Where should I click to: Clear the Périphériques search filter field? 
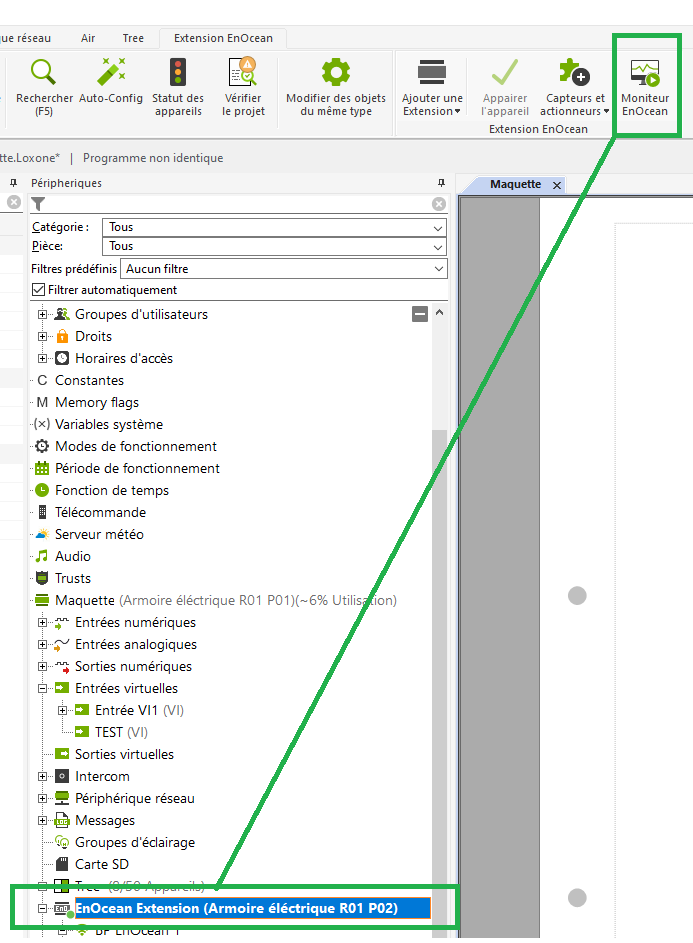click(438, 204)
